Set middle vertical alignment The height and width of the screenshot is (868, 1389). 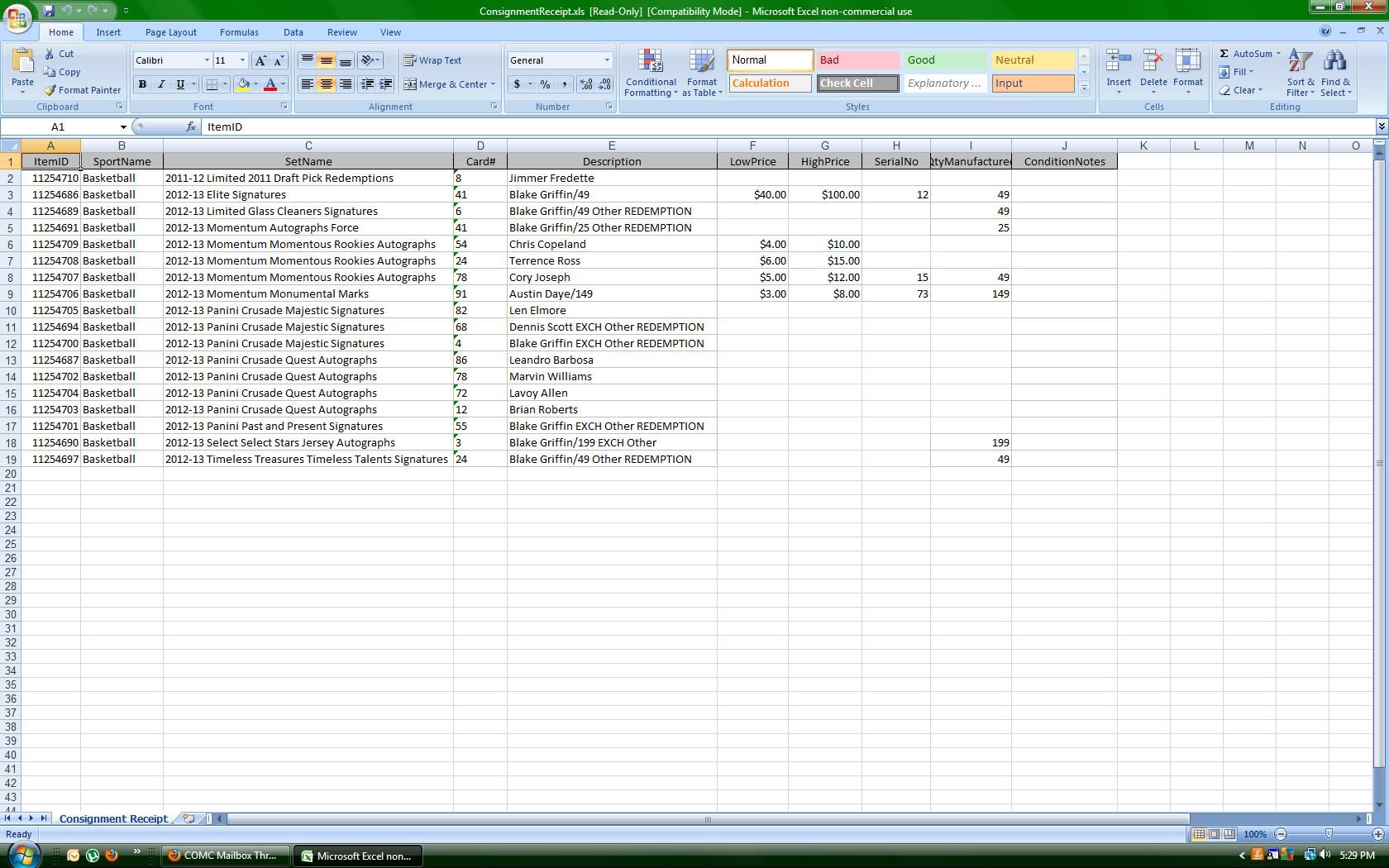(327, 60)
